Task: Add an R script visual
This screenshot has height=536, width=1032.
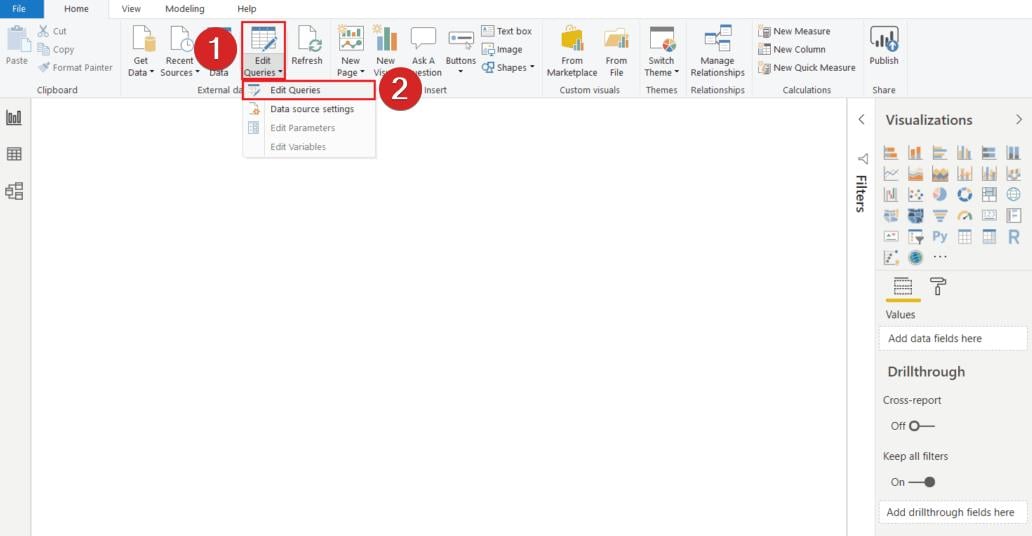Action: tap(1014, 236)
